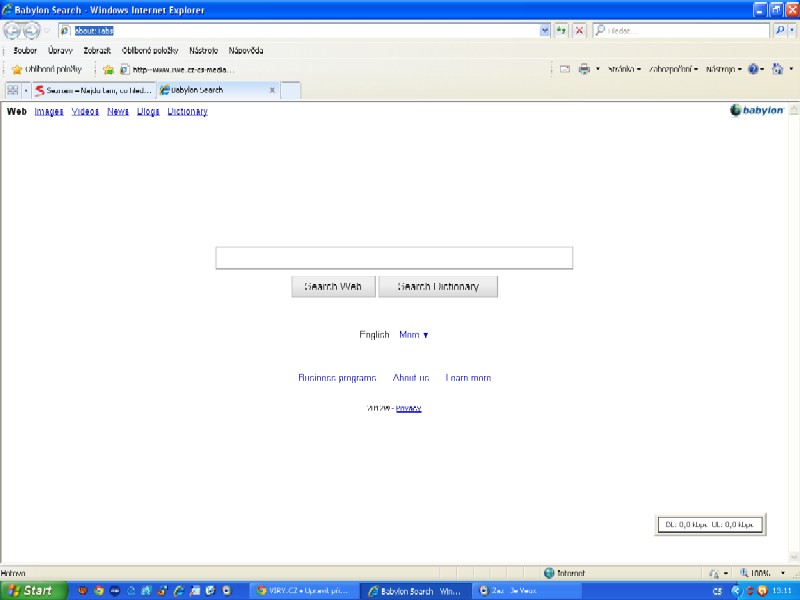The image size is (800, 600).
Task: Open the Dictionary link
Action: click(x=187, y=112)
